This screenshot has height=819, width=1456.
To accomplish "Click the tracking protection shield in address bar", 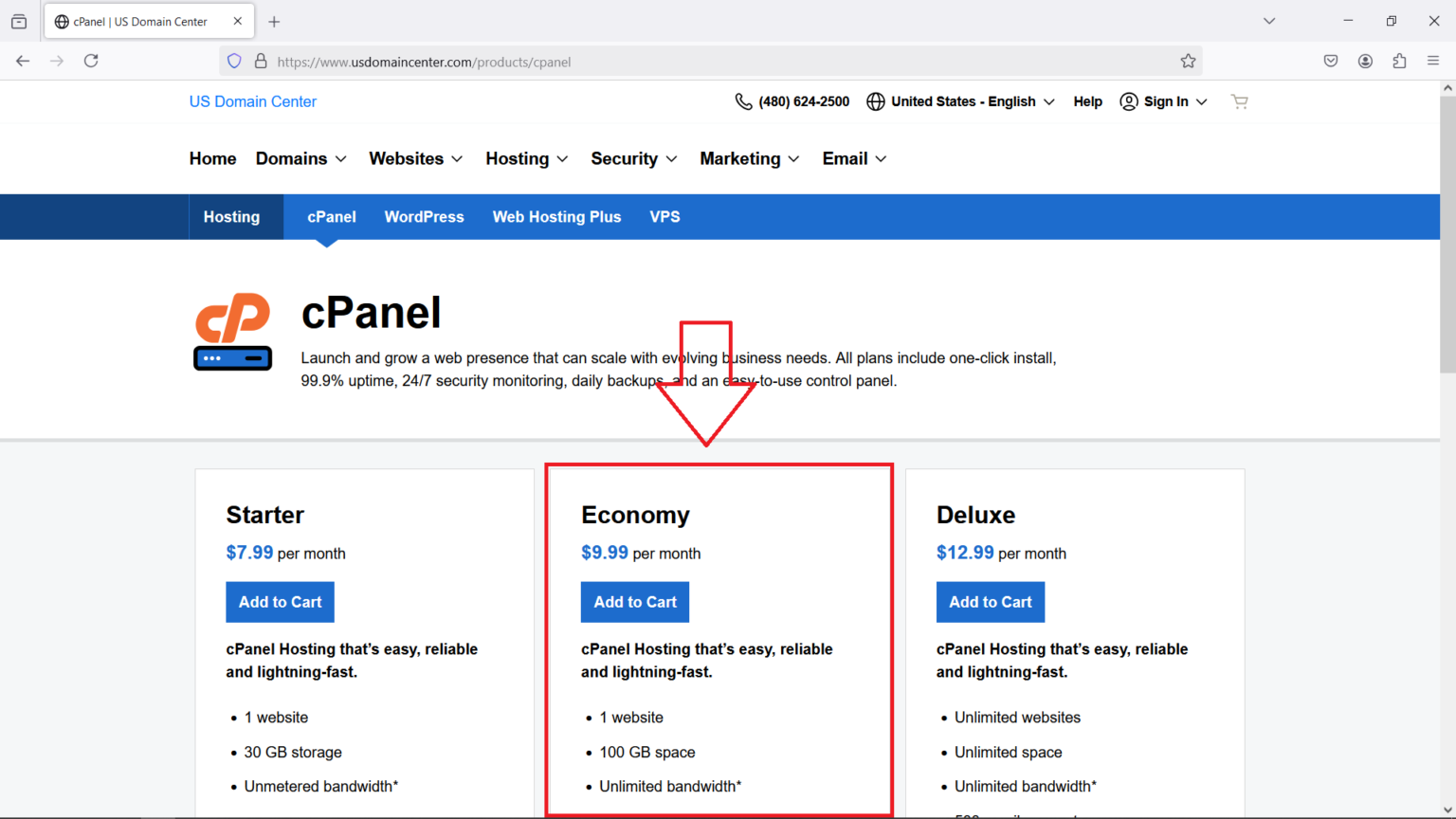I will [x=233, y=61].
